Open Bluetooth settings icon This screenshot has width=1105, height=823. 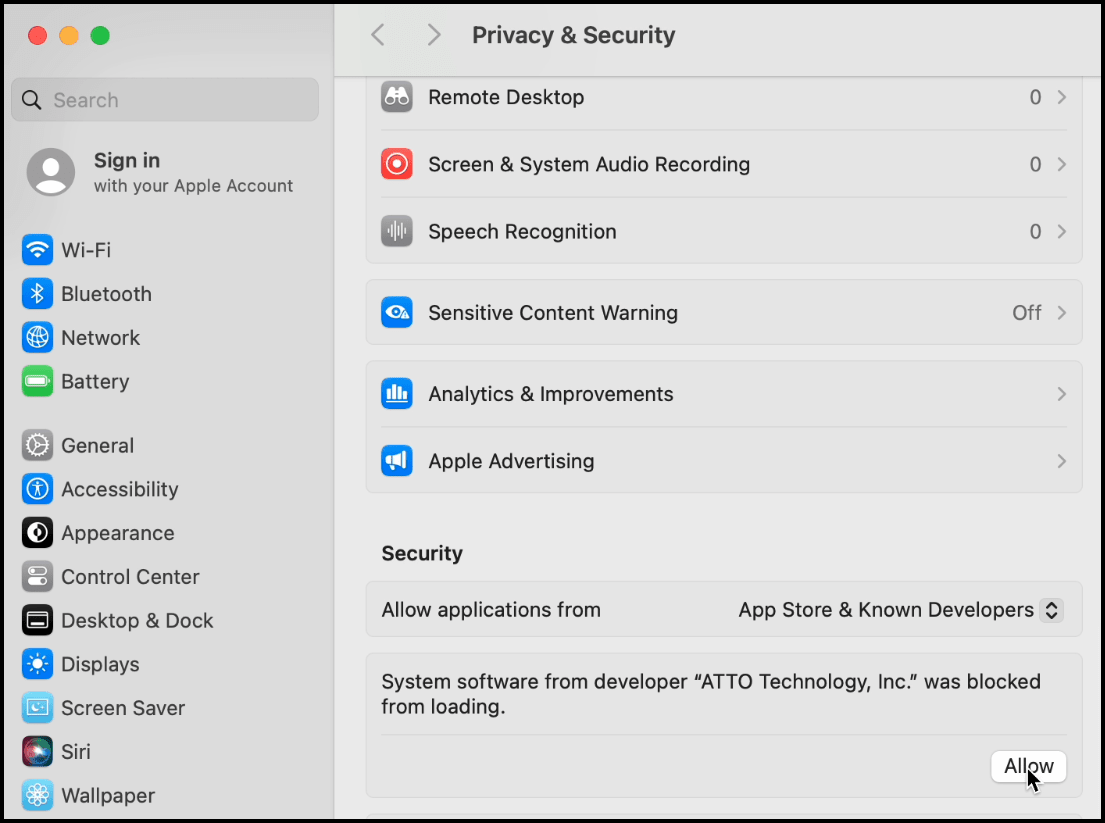37,294
